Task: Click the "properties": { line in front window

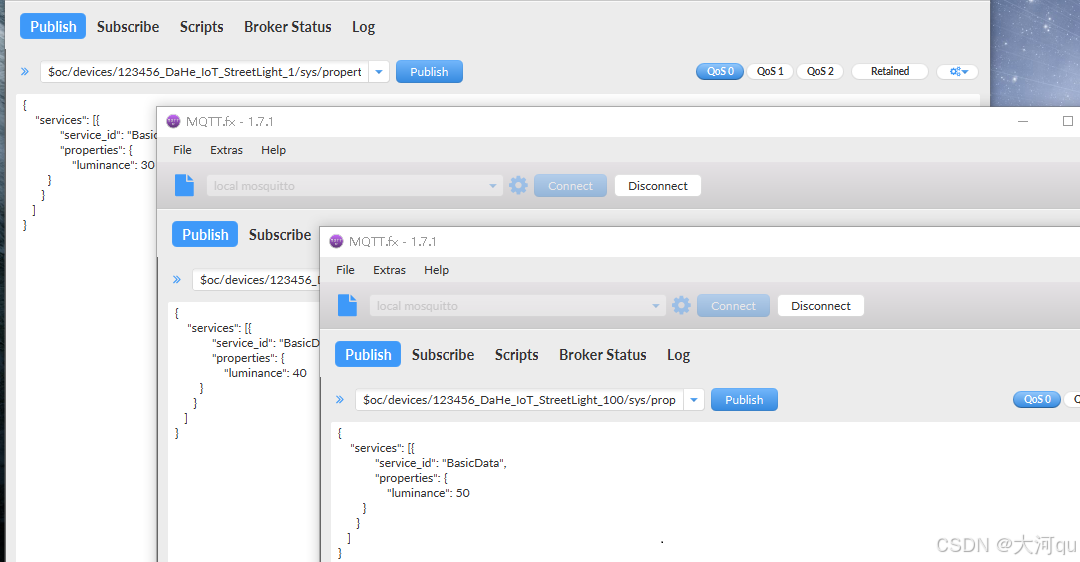Action: (411, 478)
